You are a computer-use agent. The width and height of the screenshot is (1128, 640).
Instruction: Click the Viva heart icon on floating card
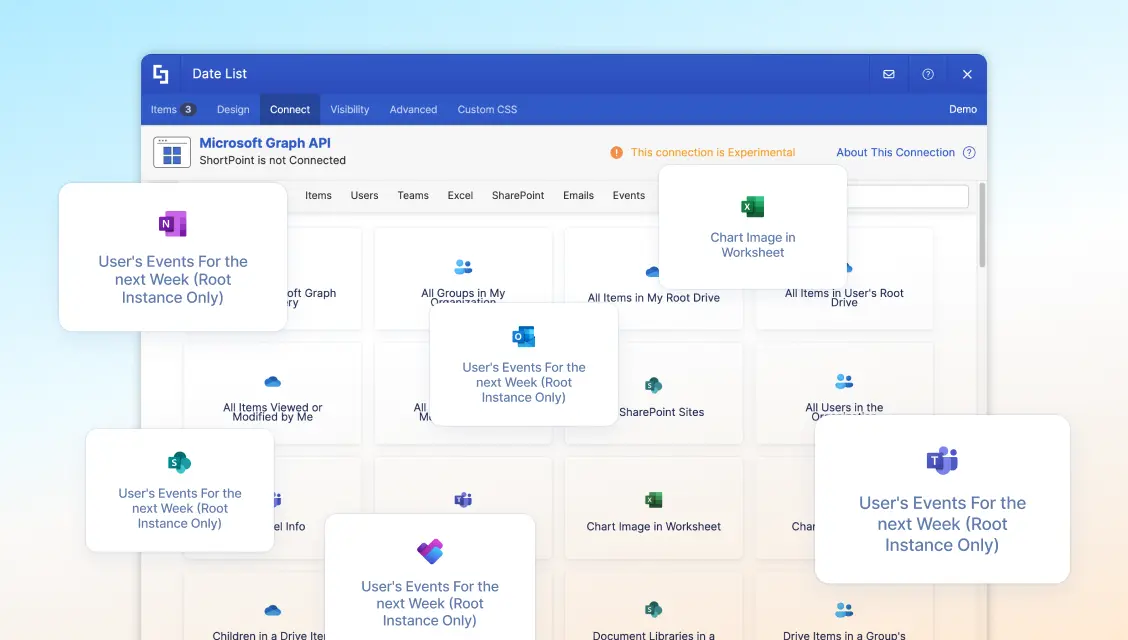pyautogui.click(x=429, y=552)
